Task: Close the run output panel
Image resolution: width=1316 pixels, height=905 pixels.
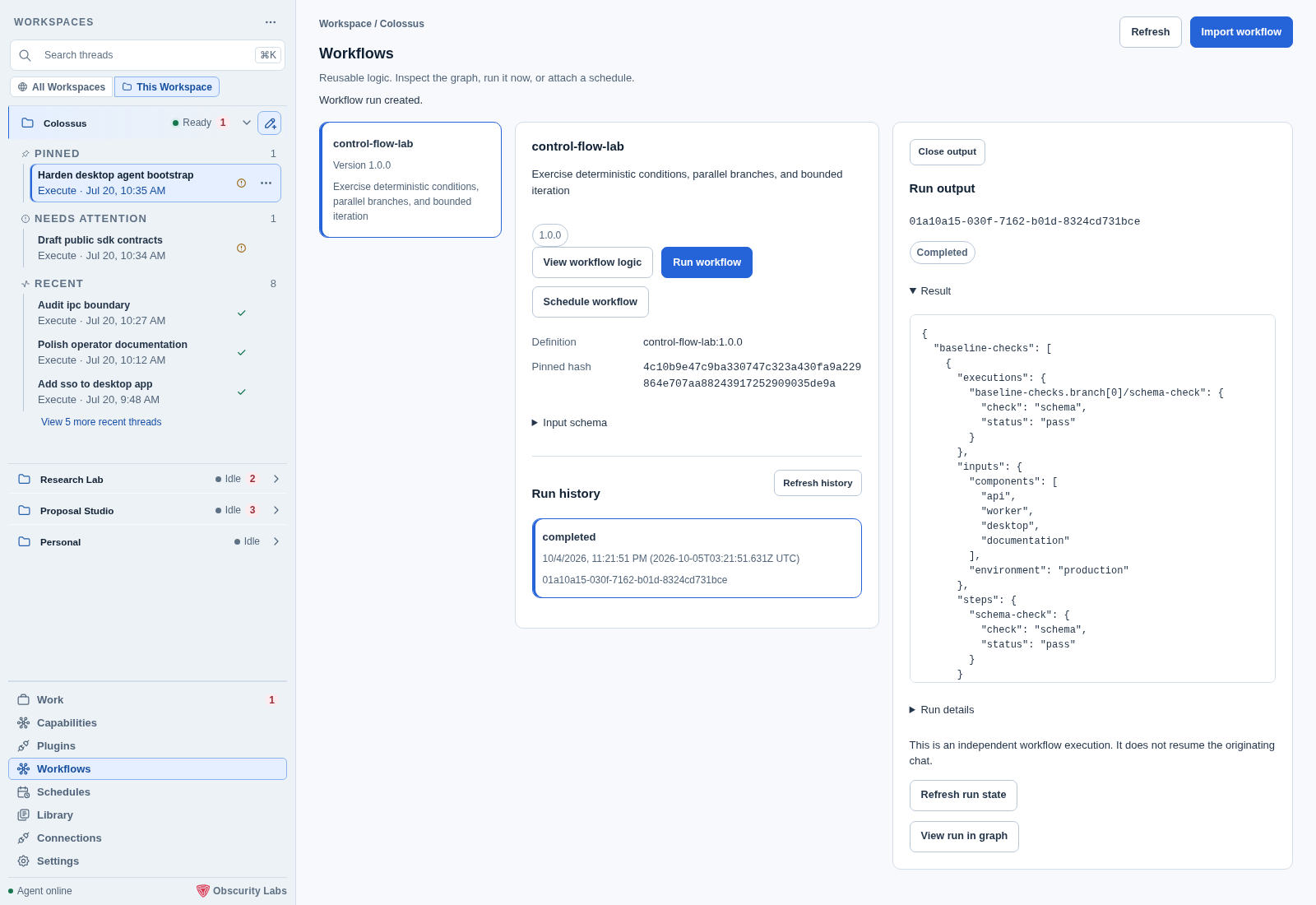Action: 947,152
